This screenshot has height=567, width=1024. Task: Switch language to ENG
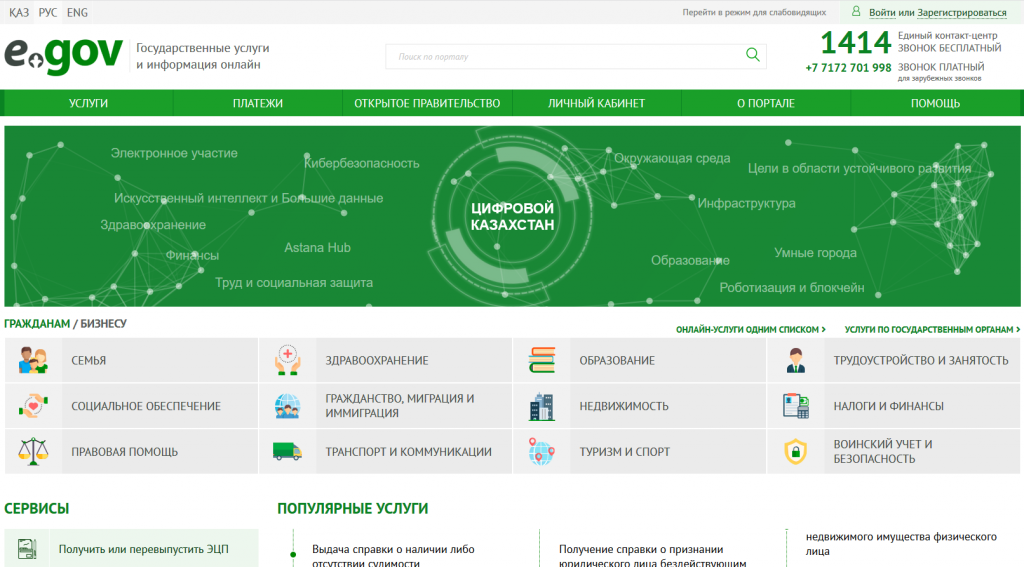tap(77, 12)
